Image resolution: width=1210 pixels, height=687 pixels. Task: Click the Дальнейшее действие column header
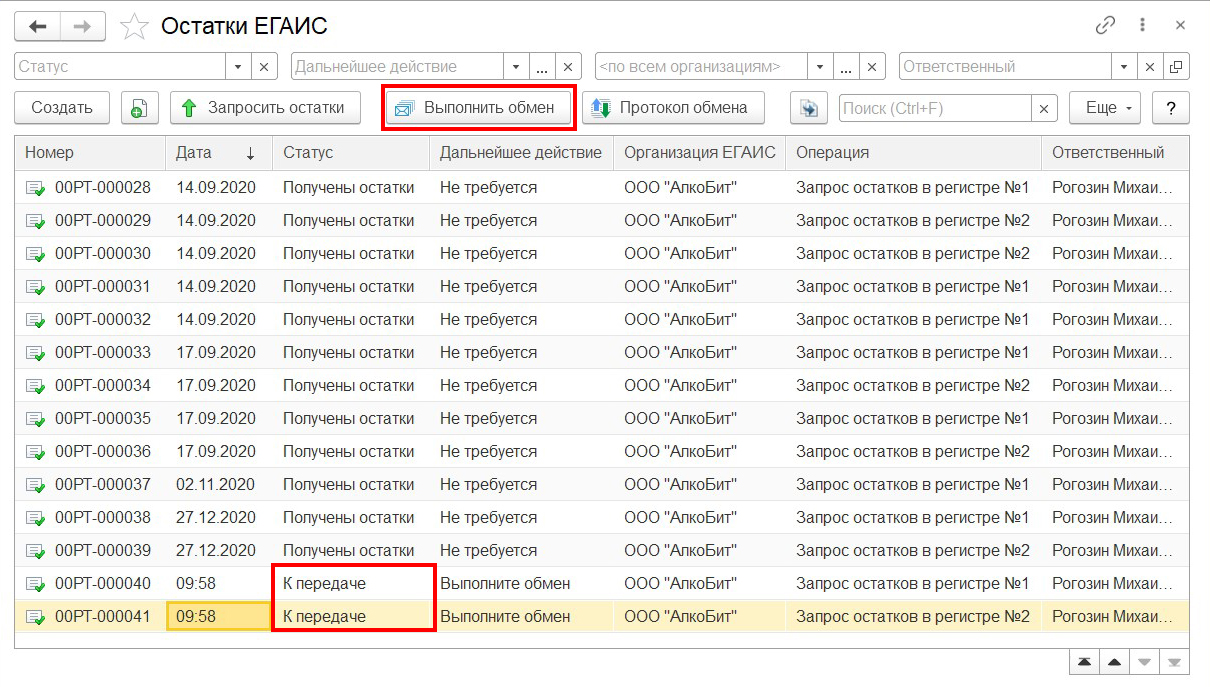[x=521, y=153]
